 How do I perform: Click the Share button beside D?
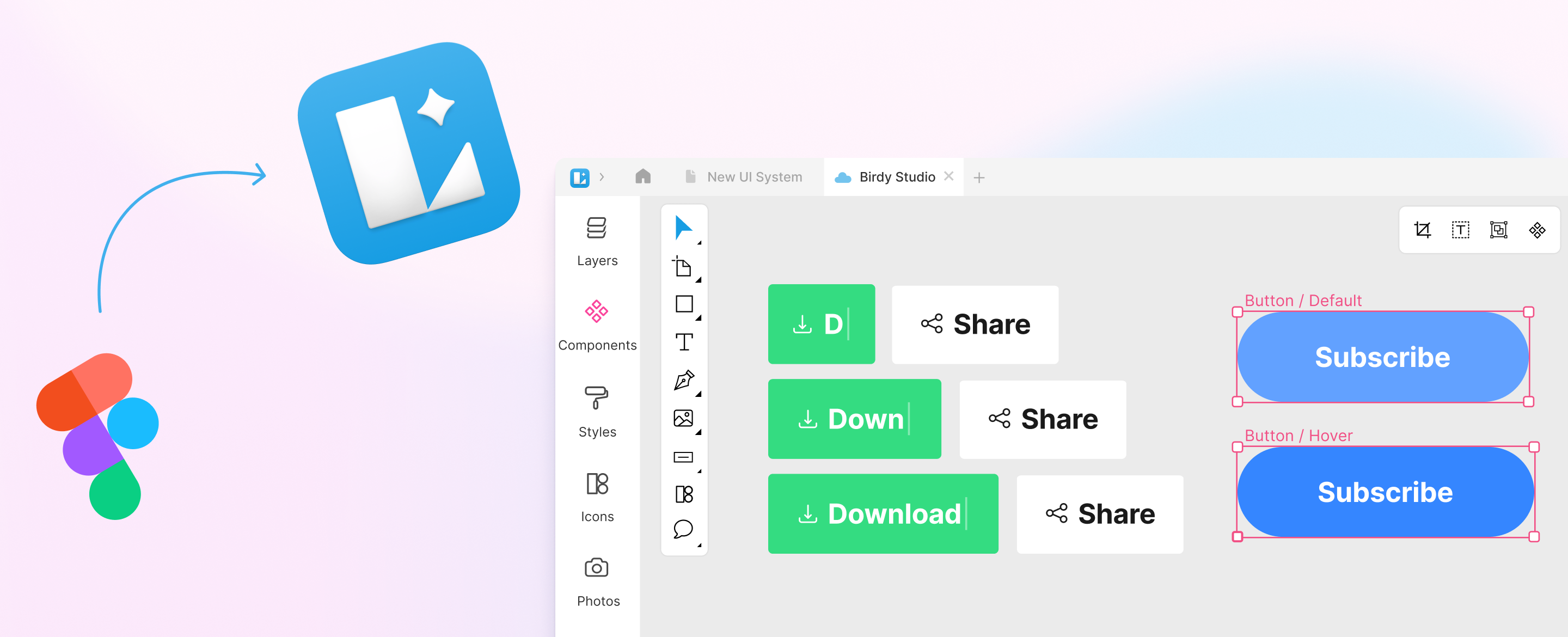point(975,324)
